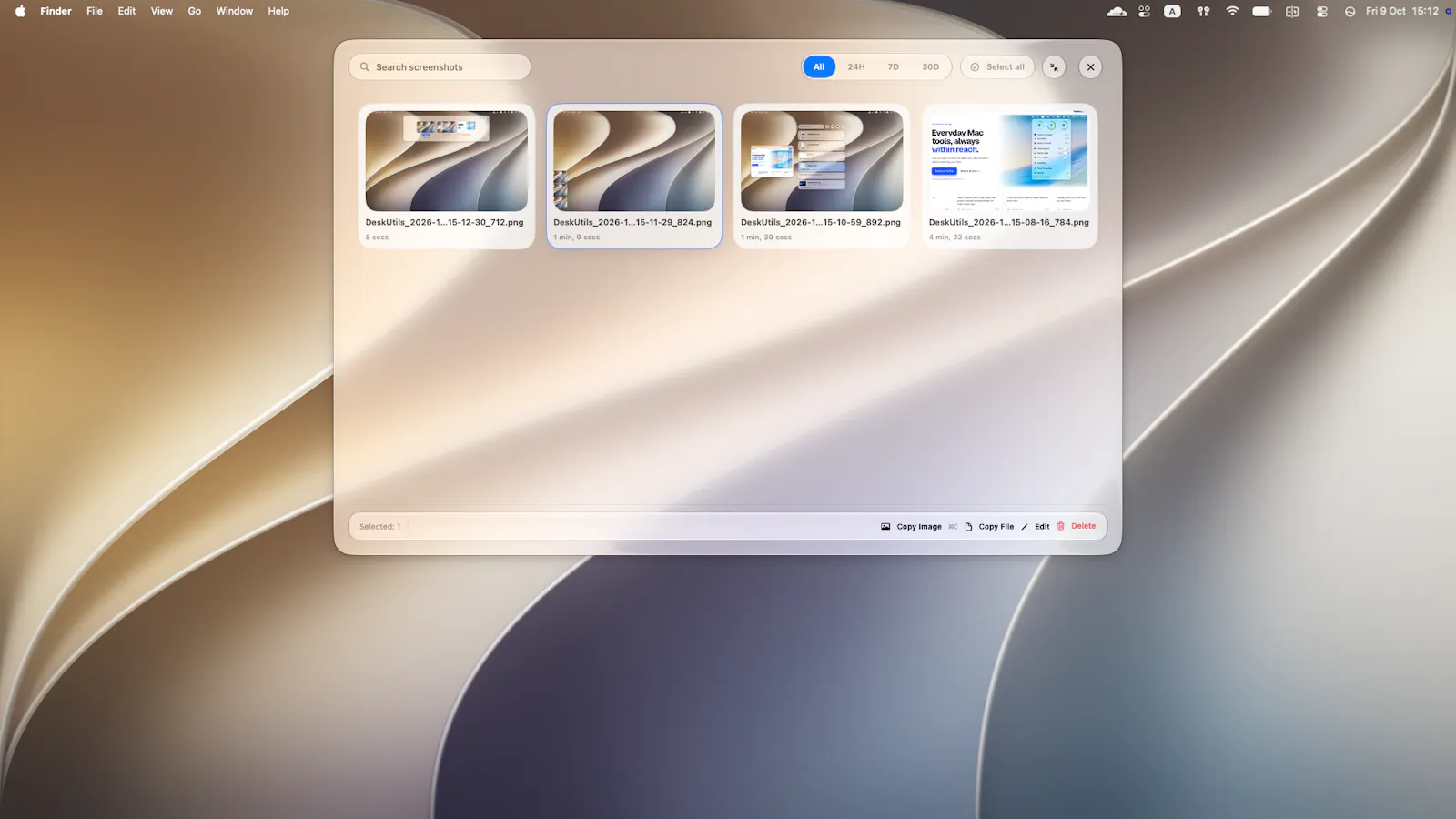This screenshot has height=819, width=1456.
Task: Click the '4 min, 22 secs' label
Action: 955,238
